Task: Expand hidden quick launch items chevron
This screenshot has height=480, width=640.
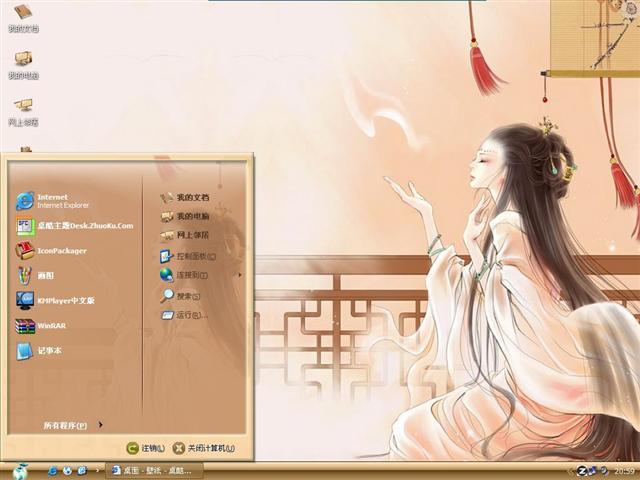Action: click(97, 471)
